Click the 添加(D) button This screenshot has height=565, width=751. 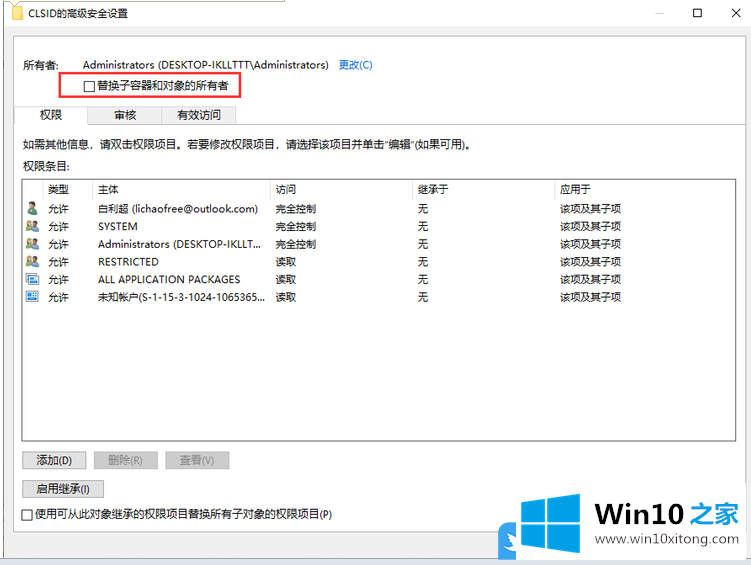coord(54,460)
